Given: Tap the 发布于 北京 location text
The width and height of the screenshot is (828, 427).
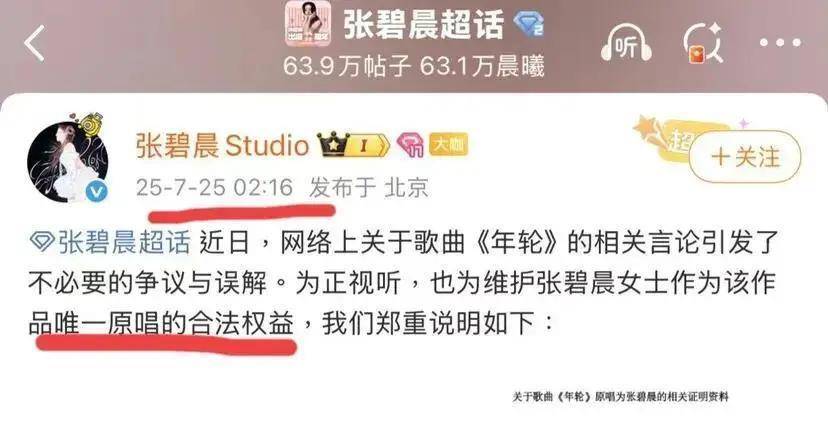Looking at the screenshot, I should [x=369, y=187].
